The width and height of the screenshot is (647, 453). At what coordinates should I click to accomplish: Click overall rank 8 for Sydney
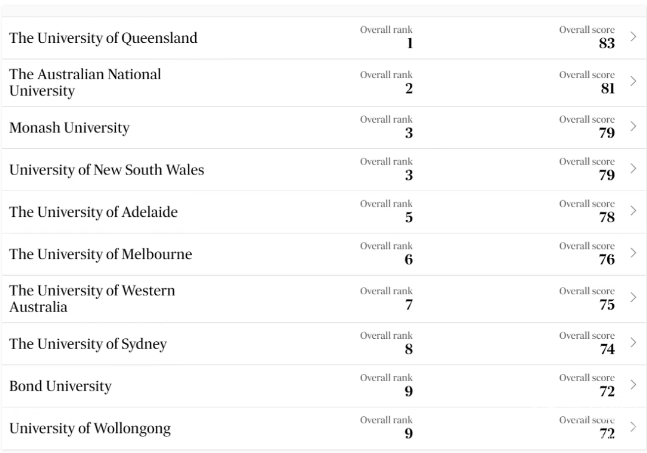click(x=409, y=349)
